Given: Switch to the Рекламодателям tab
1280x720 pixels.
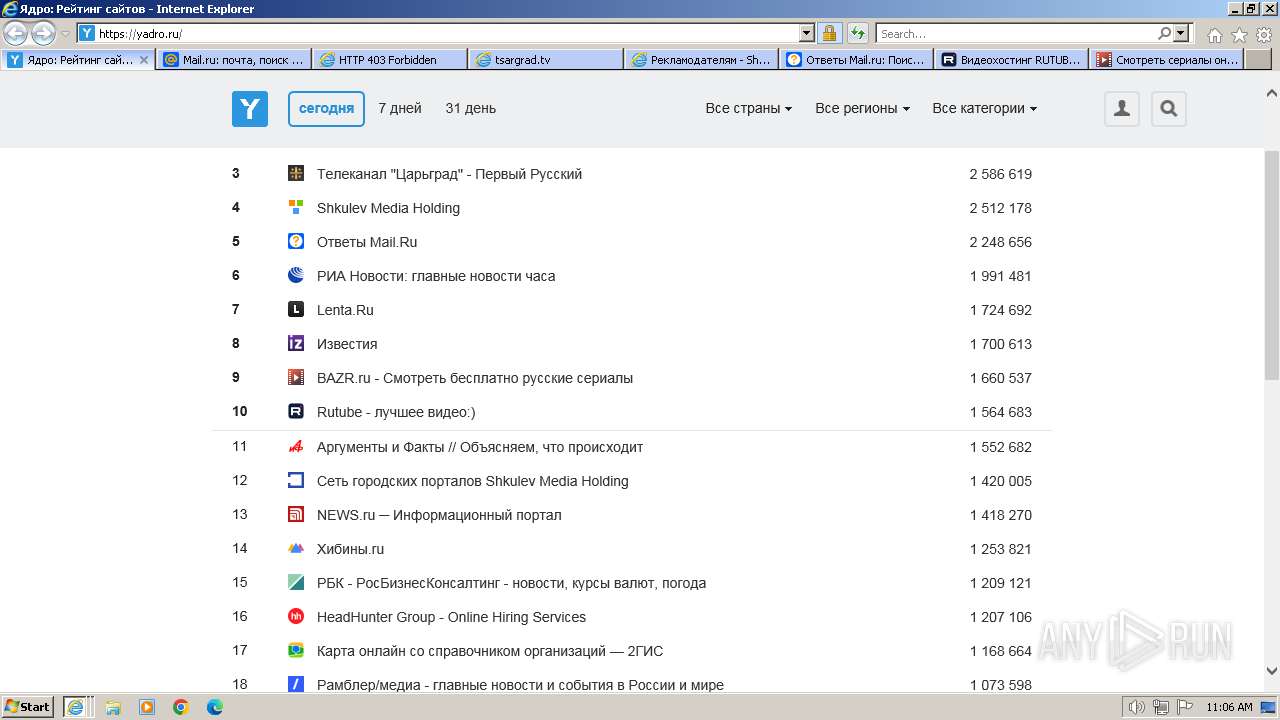Looking at the screenshot, I should click(x=702, y=60).
